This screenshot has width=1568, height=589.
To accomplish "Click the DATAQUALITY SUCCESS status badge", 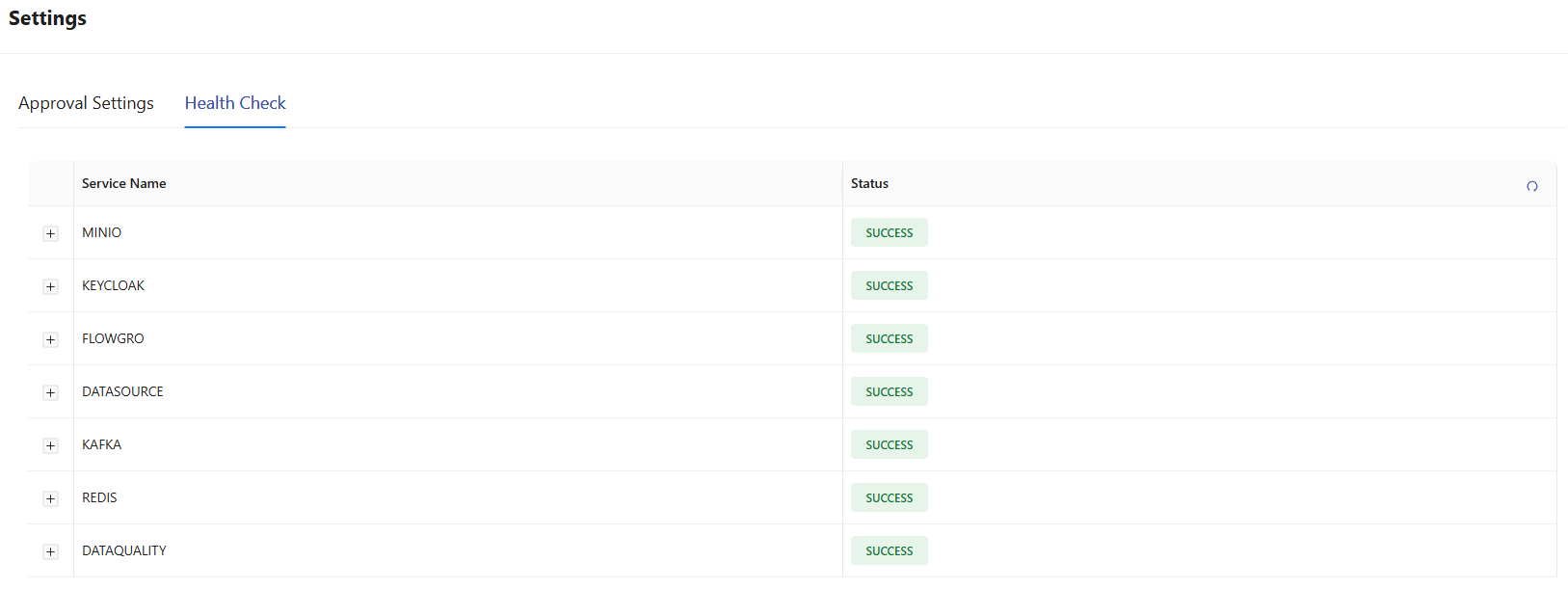I will click(889, 550).
